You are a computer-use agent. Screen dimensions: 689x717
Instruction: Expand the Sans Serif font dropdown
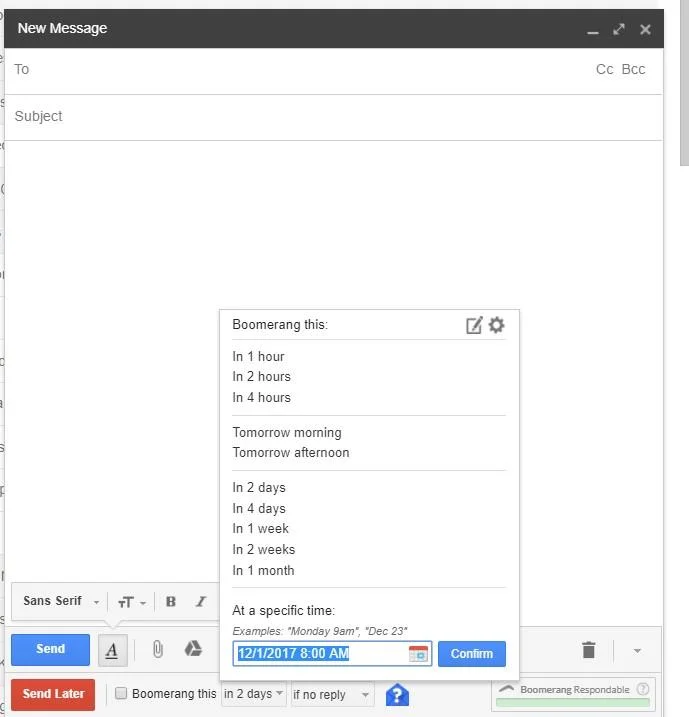[x=62, y=602]
